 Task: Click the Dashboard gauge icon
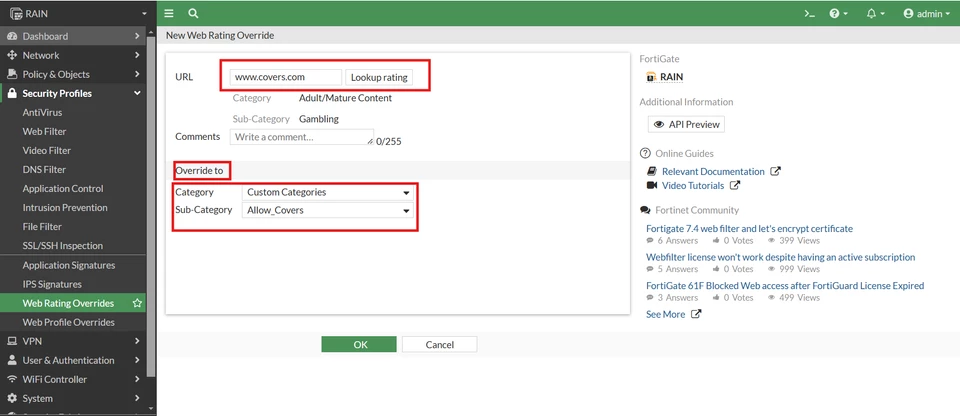point(12,36)
